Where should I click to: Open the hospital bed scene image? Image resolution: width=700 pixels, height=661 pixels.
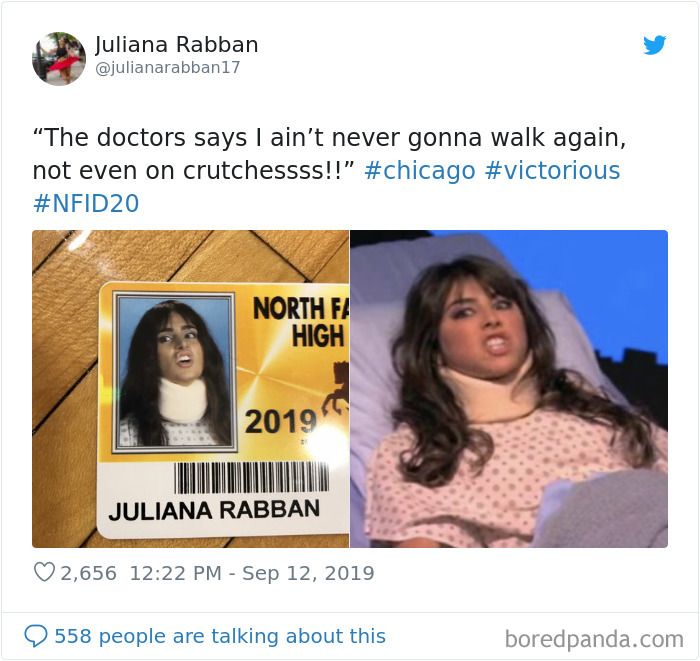click(x=509, y=389)
